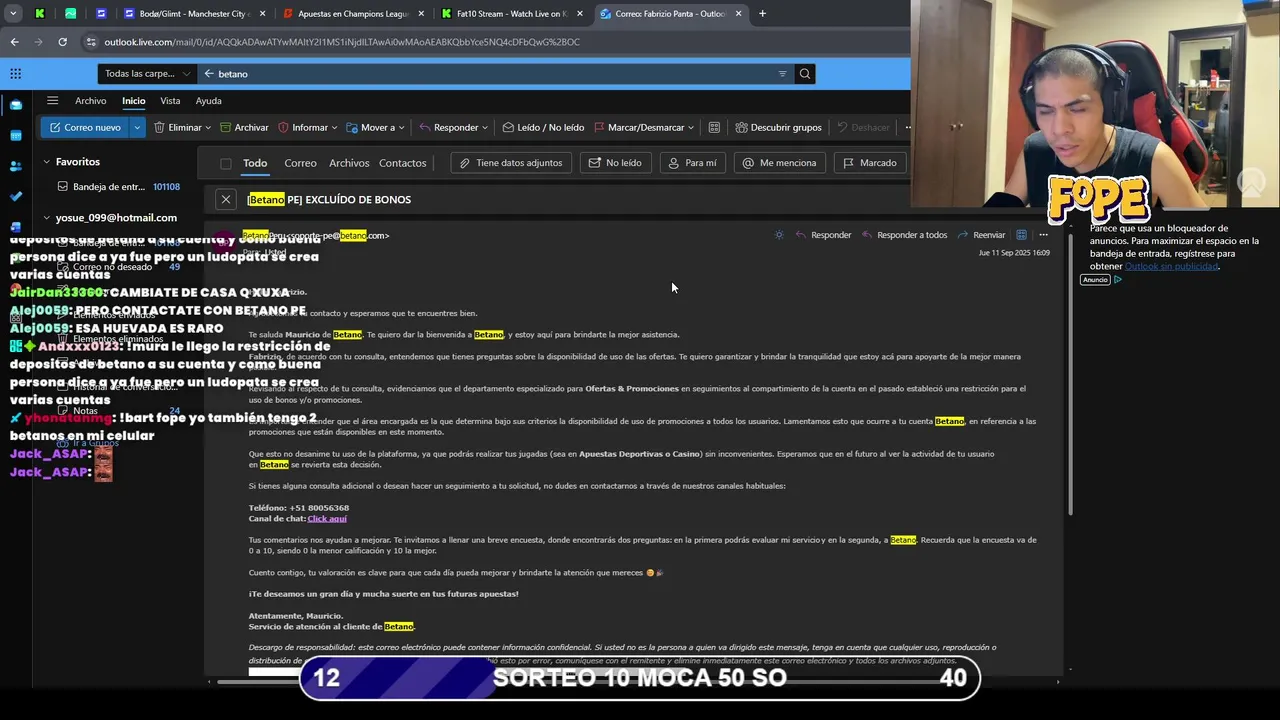Click Responder a todos in email

pyautogui.click(x=903, y=235)
